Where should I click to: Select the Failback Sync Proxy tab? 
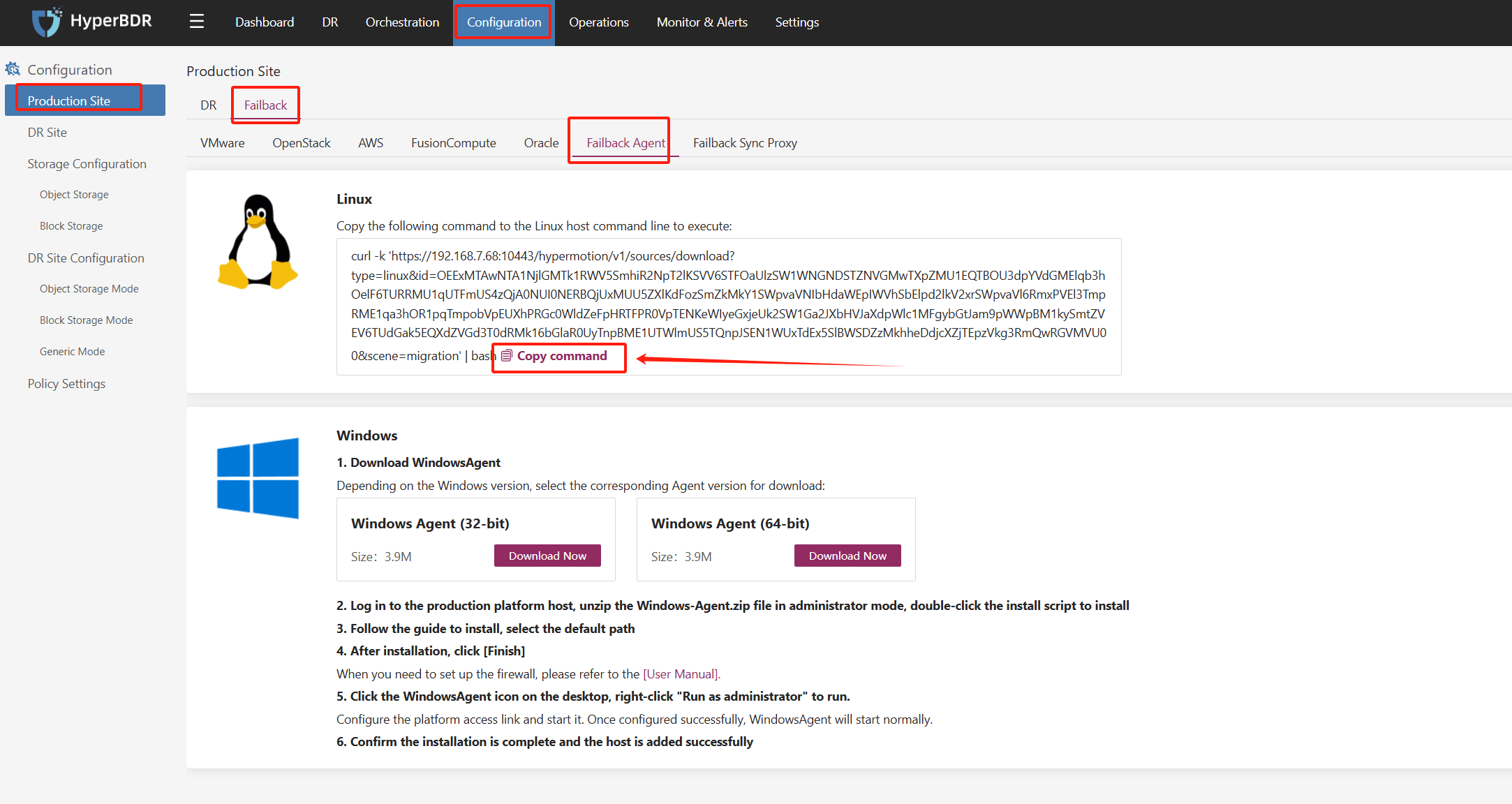point(745,142)
